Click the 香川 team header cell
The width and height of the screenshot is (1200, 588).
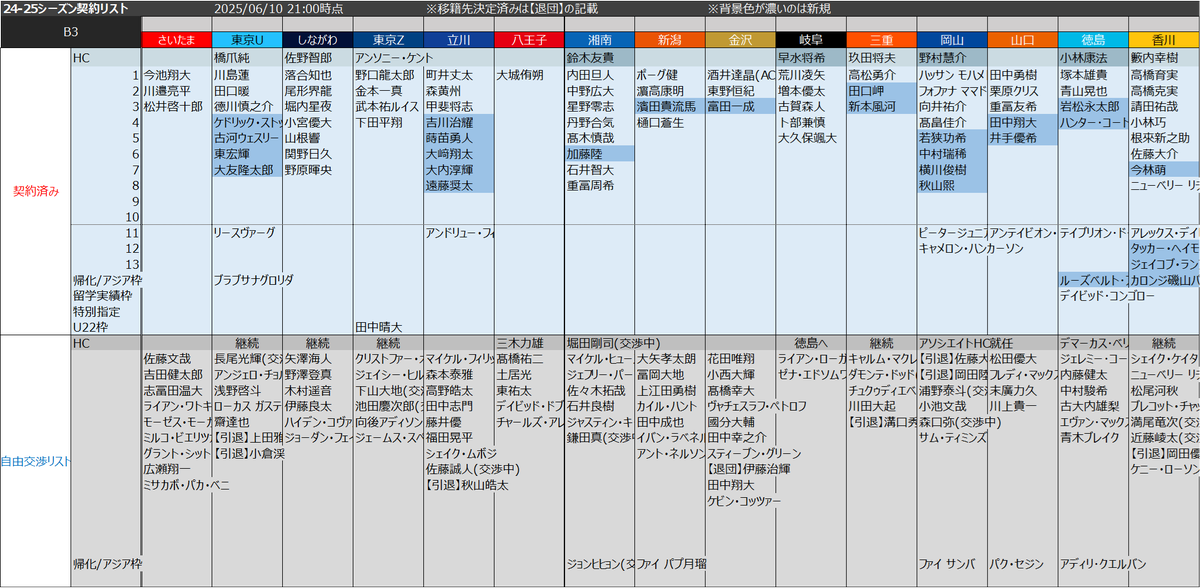pyautogui.click(x=1164, y=40)
